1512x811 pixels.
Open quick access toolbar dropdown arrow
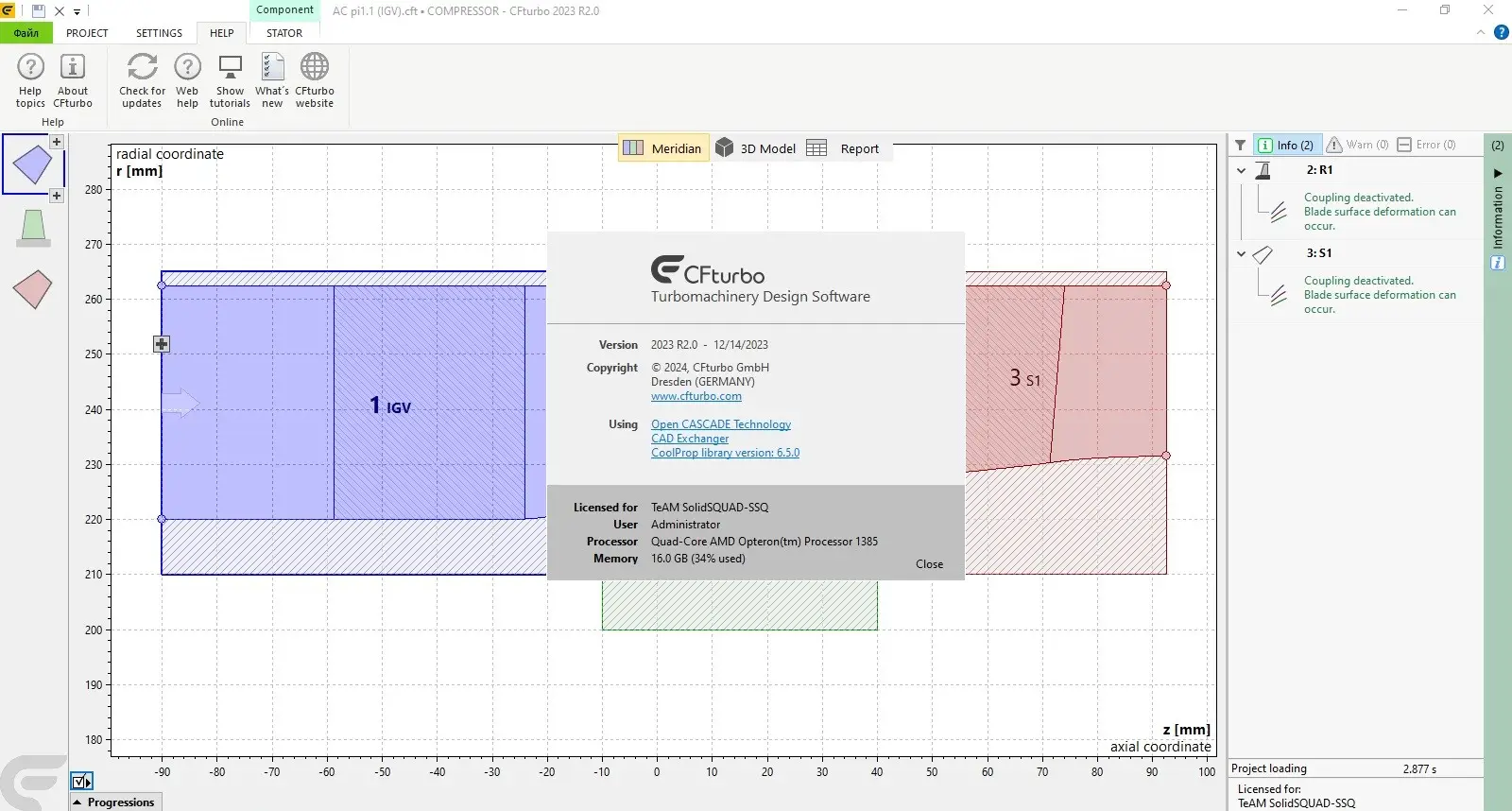click(77, 12)
